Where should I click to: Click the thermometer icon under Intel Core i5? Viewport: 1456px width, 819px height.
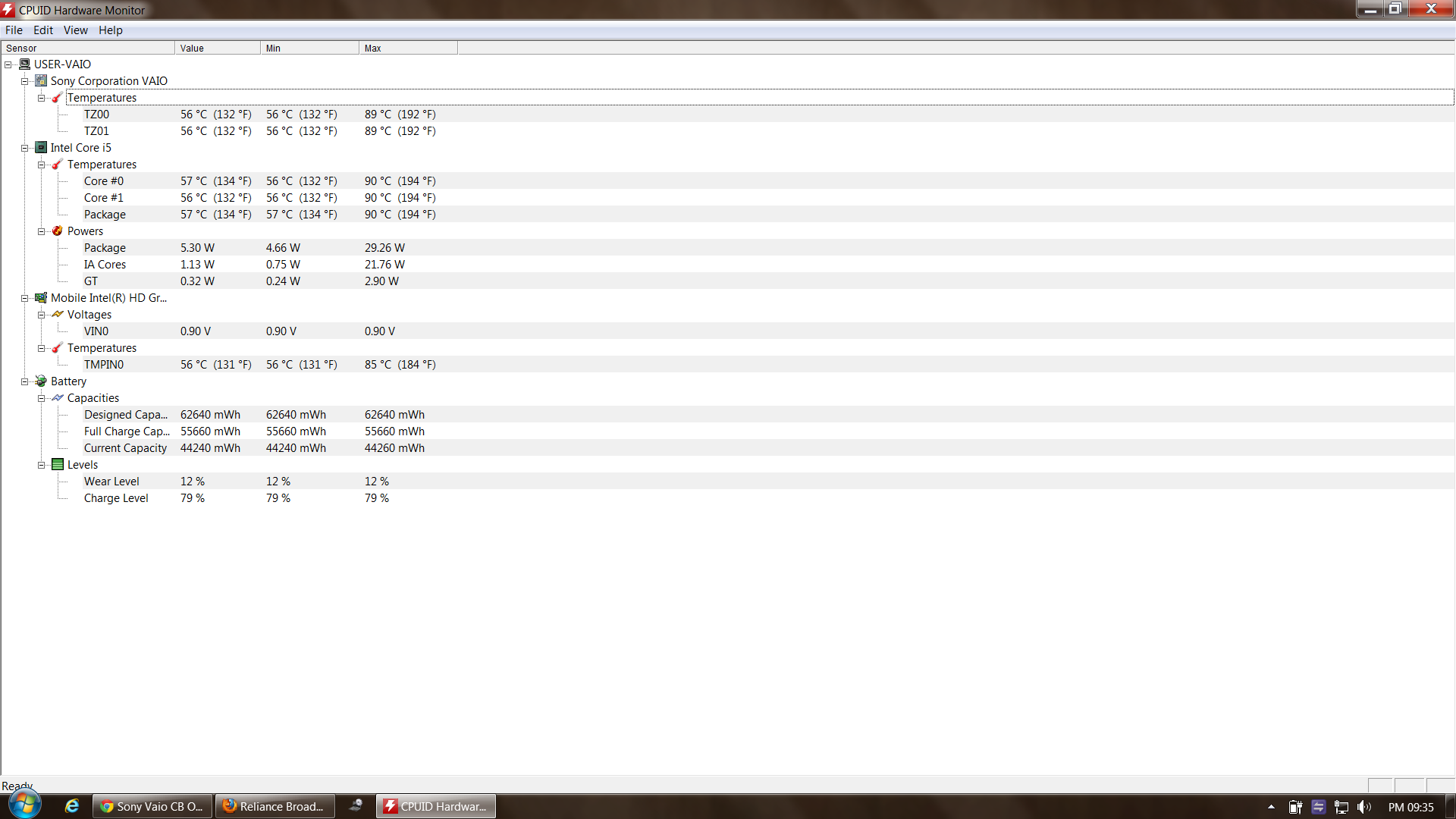[57, 165]
